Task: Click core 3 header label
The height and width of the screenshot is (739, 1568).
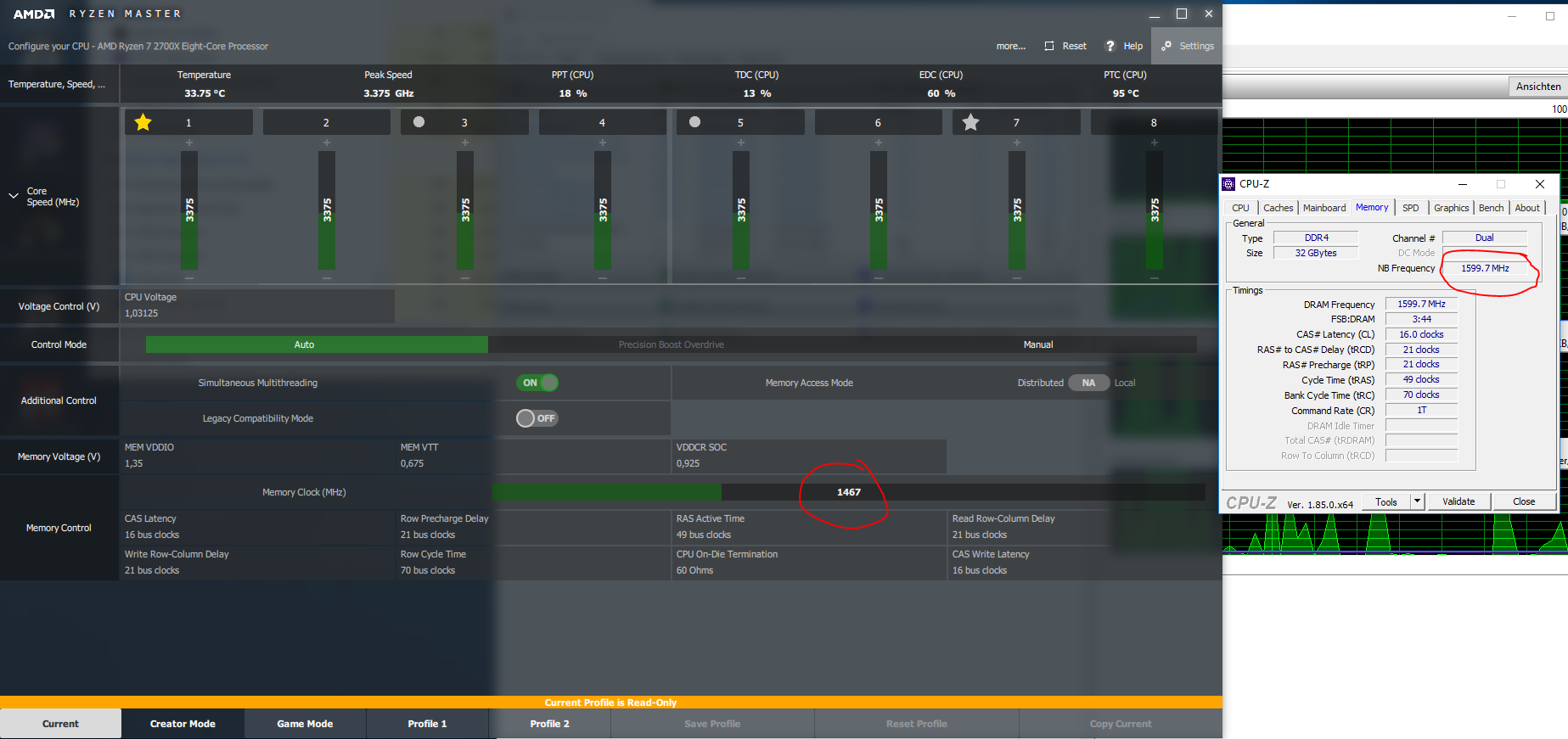Action: coord(464,122)
